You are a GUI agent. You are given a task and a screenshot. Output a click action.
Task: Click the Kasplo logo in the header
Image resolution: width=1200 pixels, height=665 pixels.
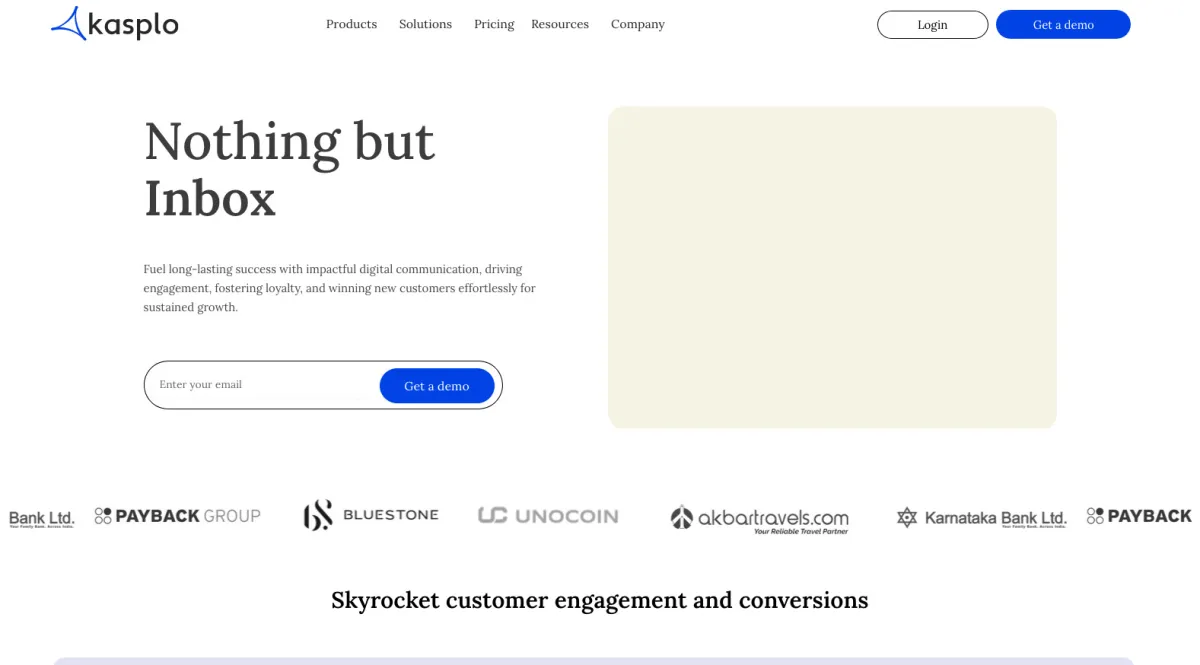coord(114,24)
